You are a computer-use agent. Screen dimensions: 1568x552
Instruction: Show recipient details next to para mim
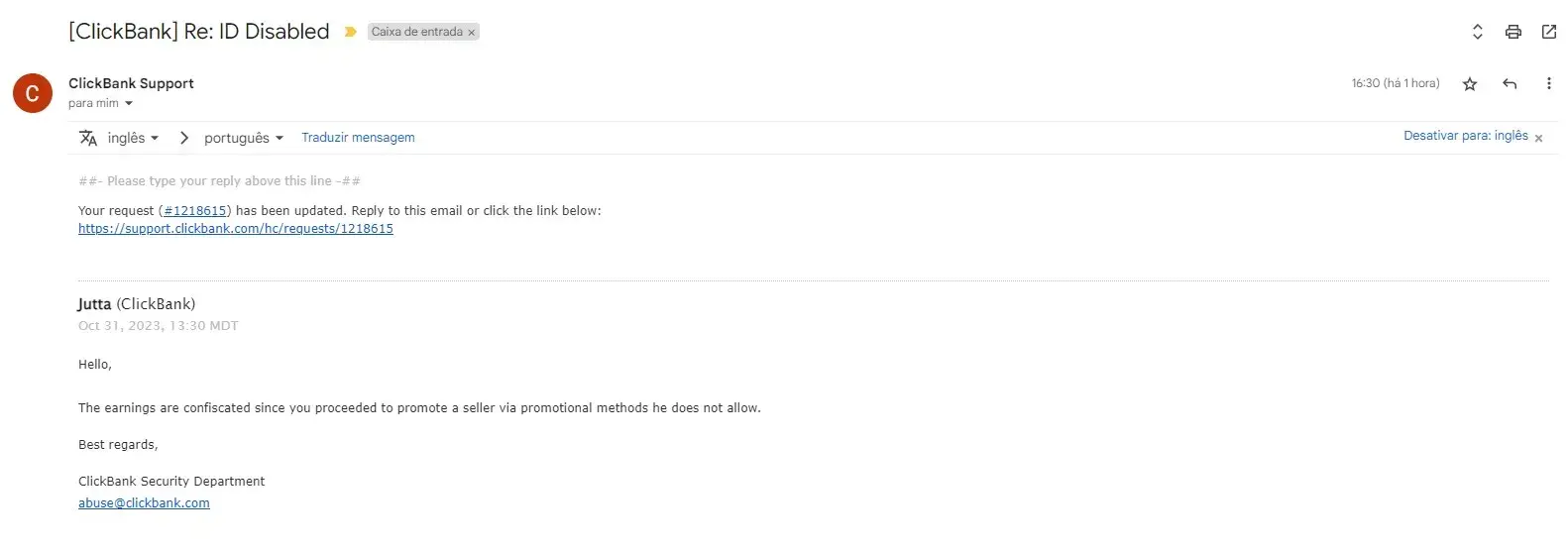(x=129, y=104)
